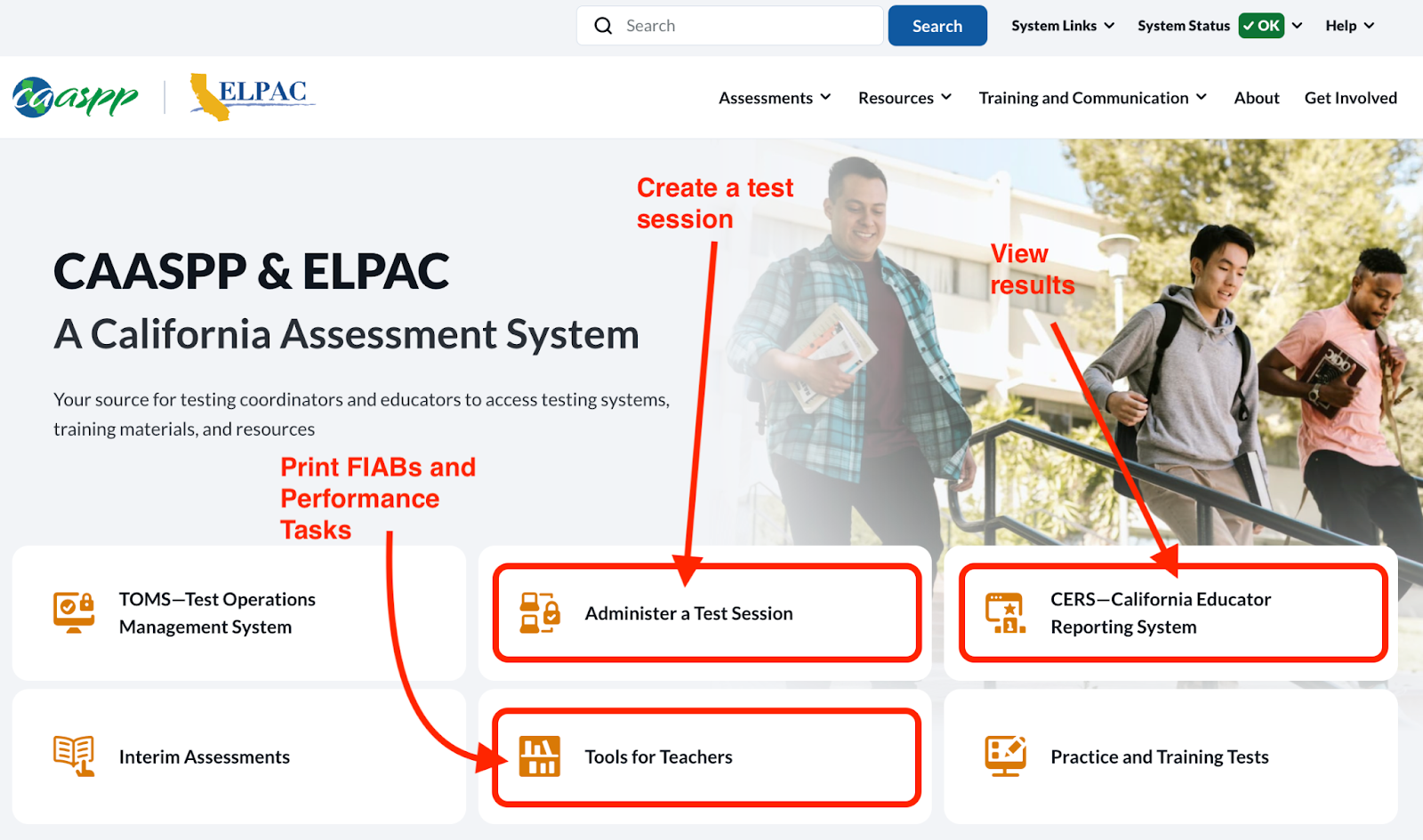The height and width of the screenshot is (840, 1423).
Task: Click the A California Assessment System subtitle
Action: coord(346,335)
